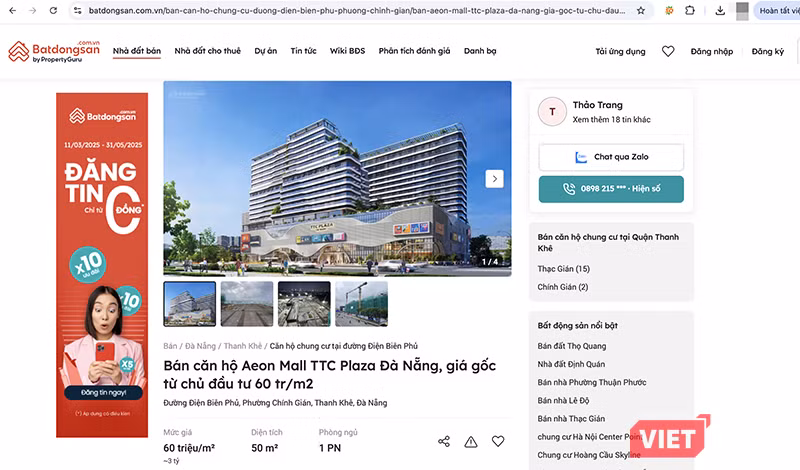The image size is (800, 470).
Task: Open Bán nhà Lê Độ link
Action: click(x=563, y=401)
